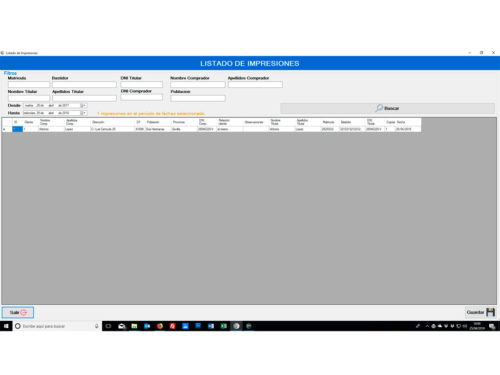Sort by the Fecha column header
Screen dimensions: 500x375
coord(408,122)
